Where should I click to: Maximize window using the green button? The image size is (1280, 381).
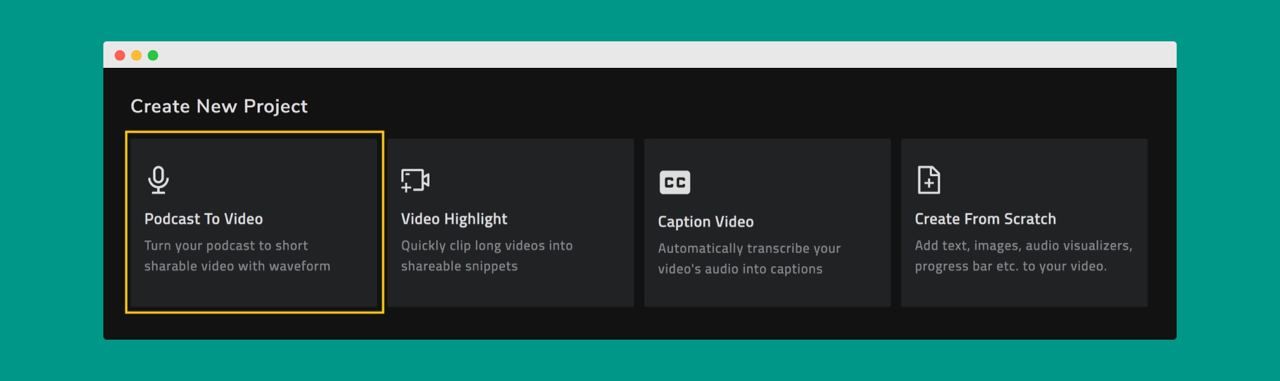[153, 55]
